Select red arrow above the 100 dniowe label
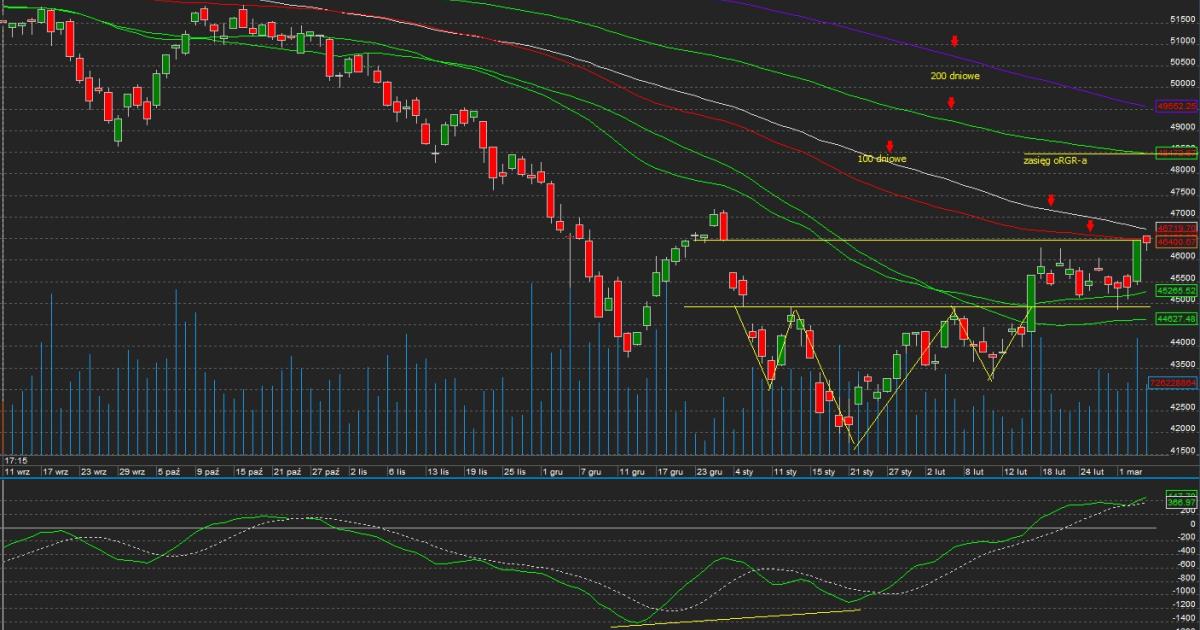 [889, 146]
